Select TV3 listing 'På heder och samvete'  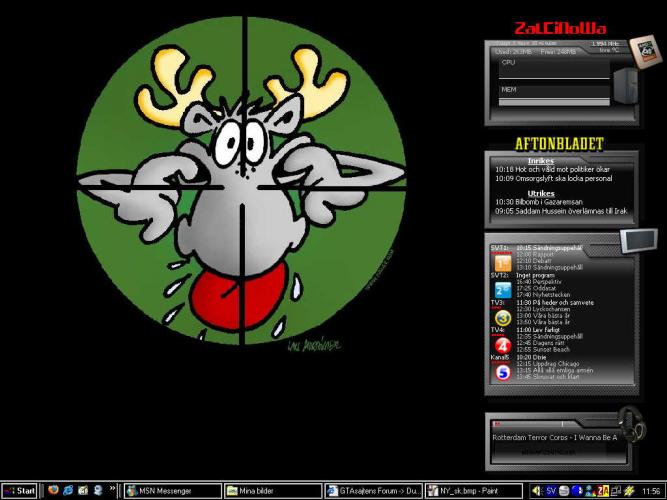point(555,303)
